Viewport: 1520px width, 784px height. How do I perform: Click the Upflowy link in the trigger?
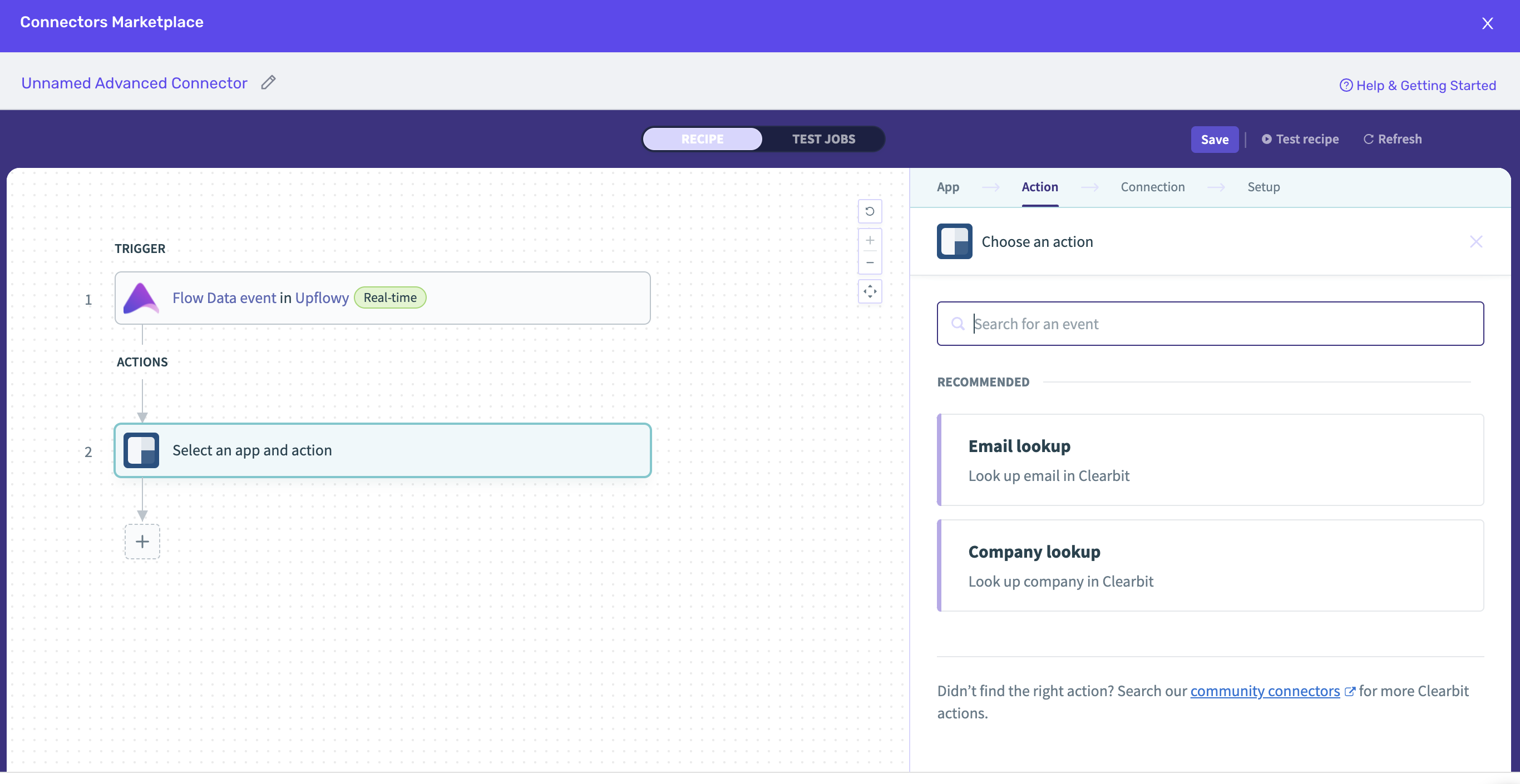click(322, 298)
